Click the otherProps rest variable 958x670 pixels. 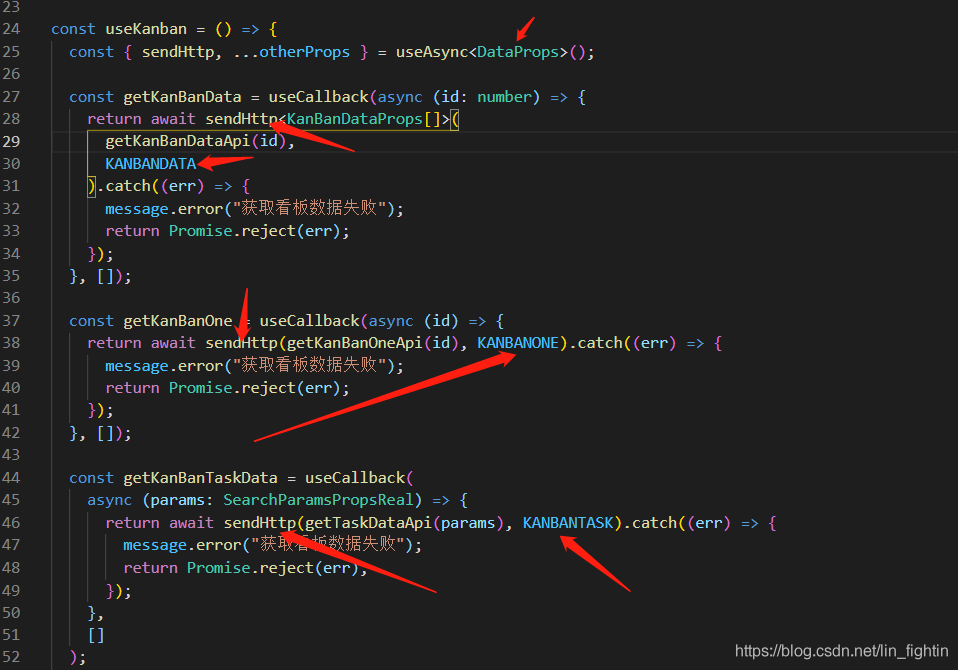click(x=304, y=52)
